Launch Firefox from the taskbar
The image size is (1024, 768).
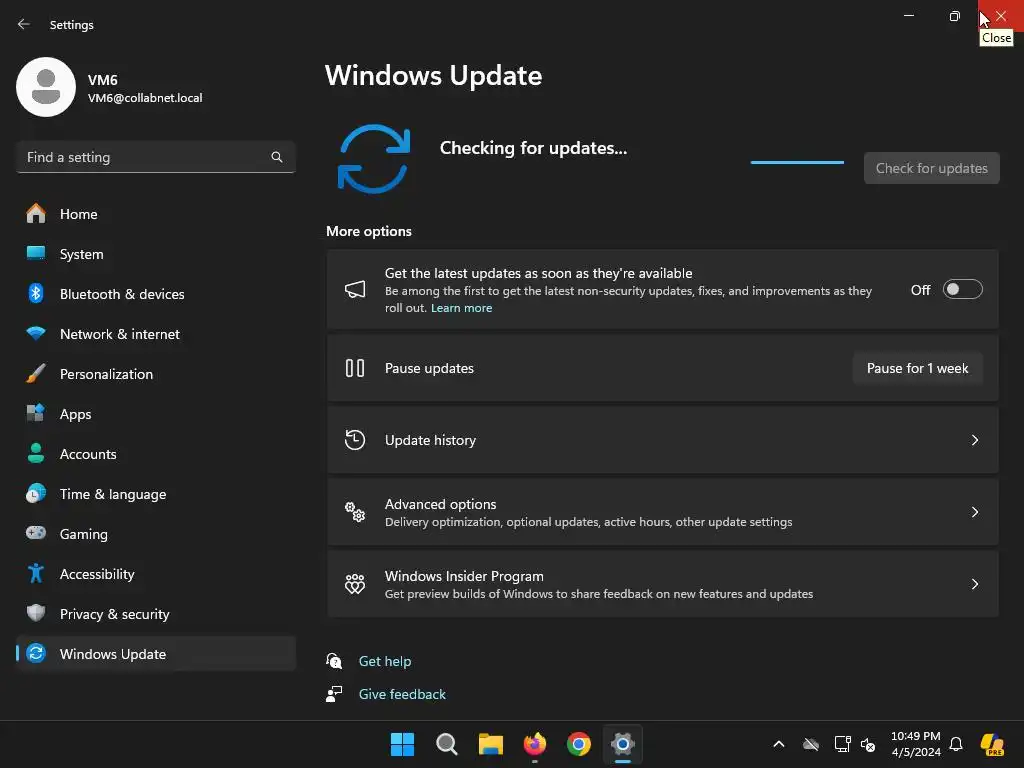click(x=535, y=744)
